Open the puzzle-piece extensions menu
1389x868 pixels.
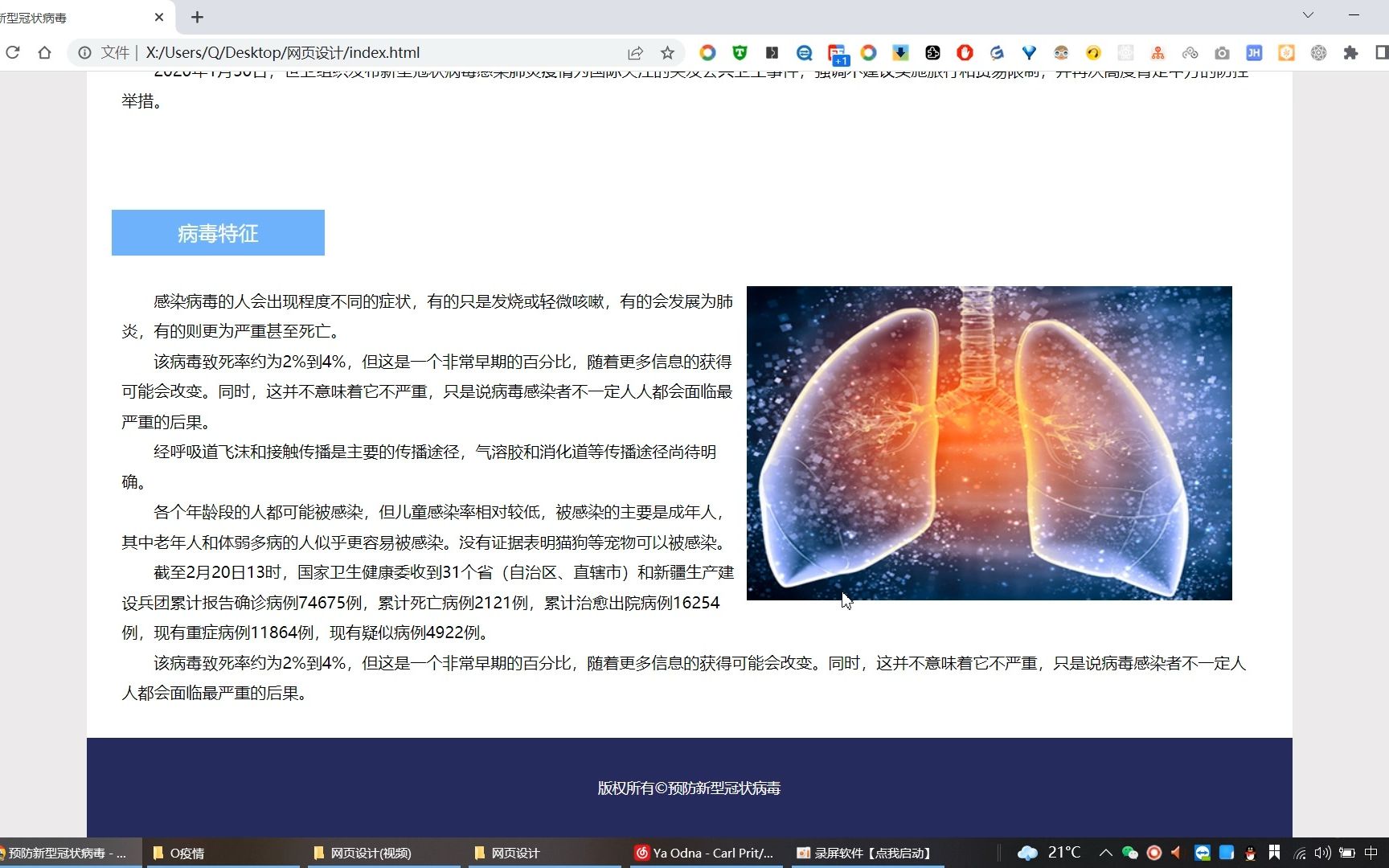(x=1350, y=53)
